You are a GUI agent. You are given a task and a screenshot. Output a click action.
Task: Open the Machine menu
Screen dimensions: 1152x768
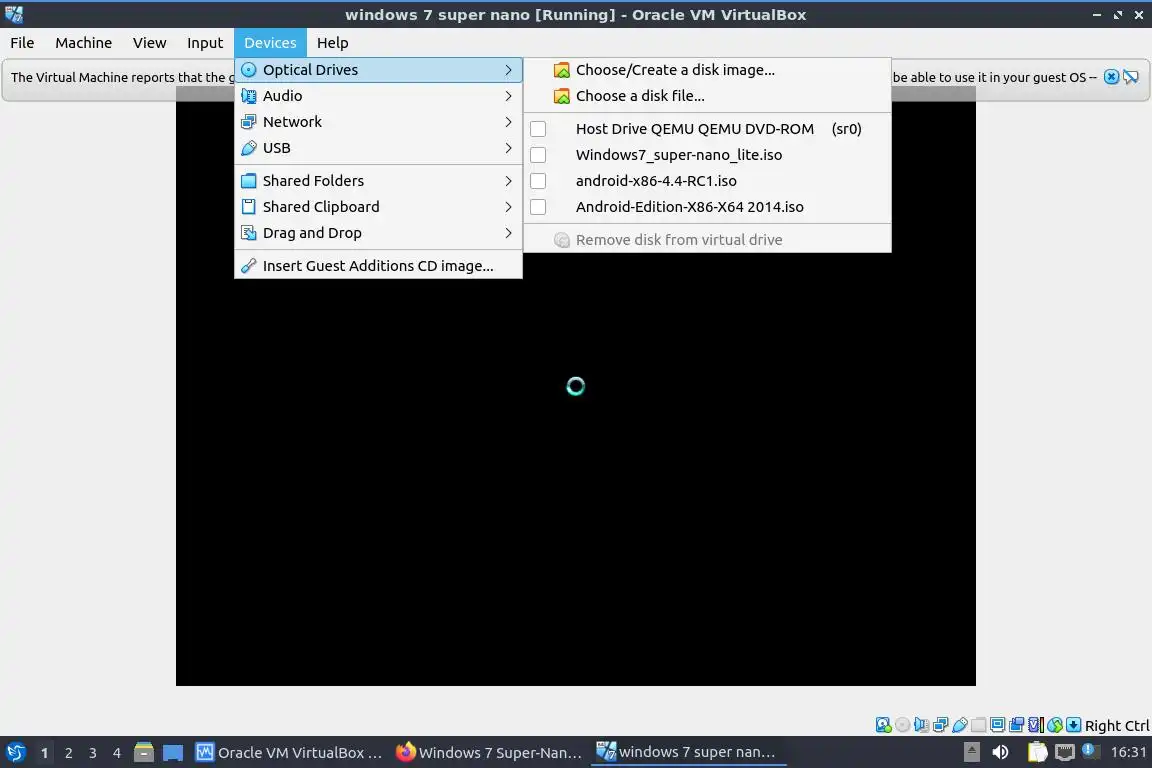[84, 43]
